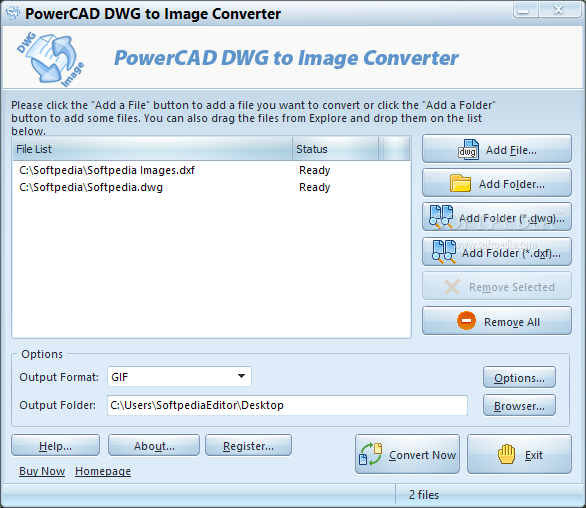
Task: Click the Exit button label
Action: [534, 455]
